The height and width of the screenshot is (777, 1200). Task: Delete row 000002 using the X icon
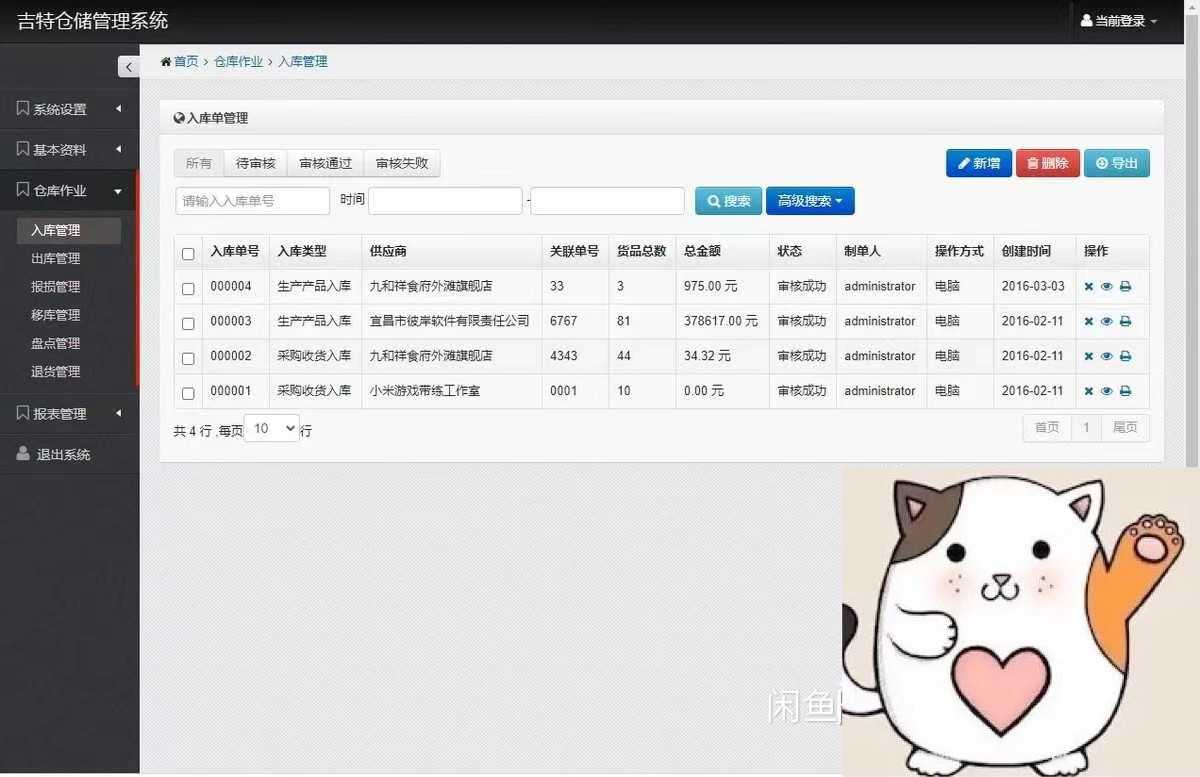[x=1089, y=356]
